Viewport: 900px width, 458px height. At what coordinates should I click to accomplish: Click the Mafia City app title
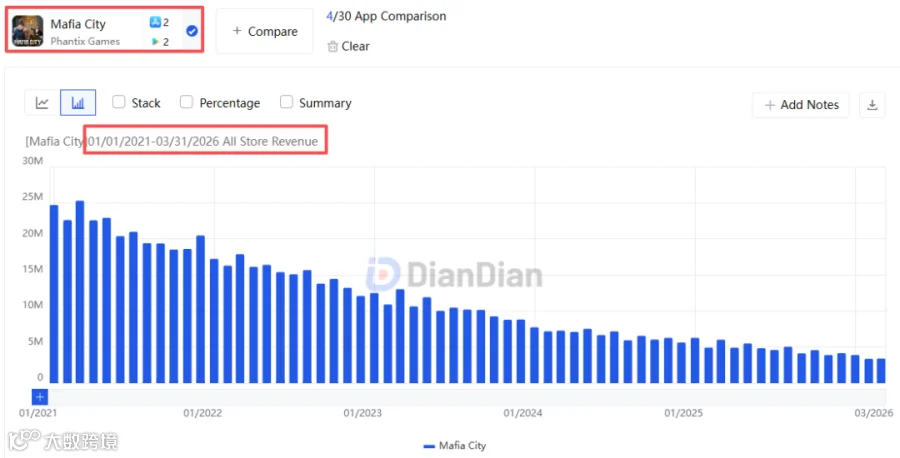[78, 24]
